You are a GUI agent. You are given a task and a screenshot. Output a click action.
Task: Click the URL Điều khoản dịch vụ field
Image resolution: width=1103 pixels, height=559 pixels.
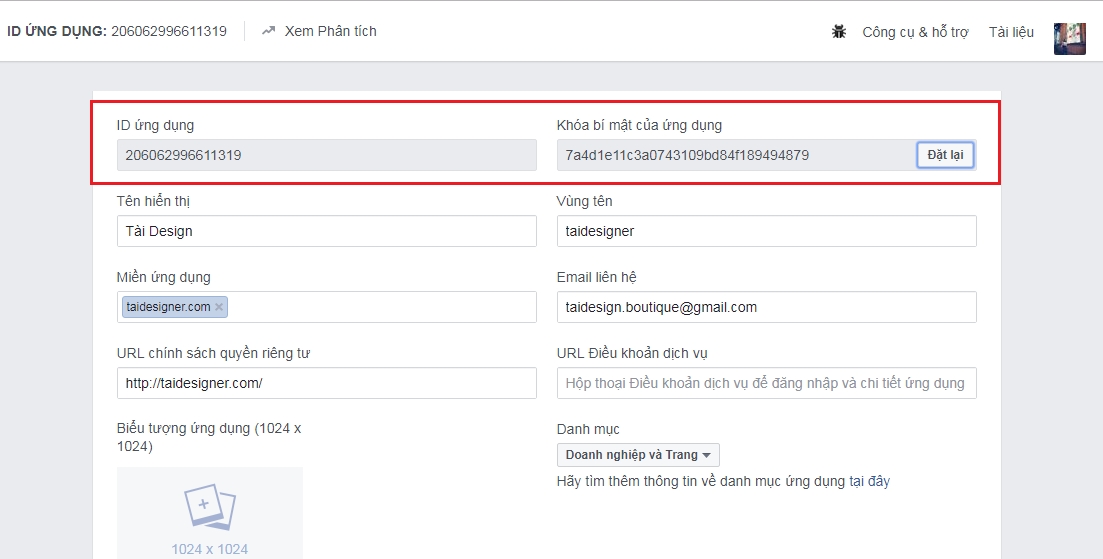[x=766, y=383]
